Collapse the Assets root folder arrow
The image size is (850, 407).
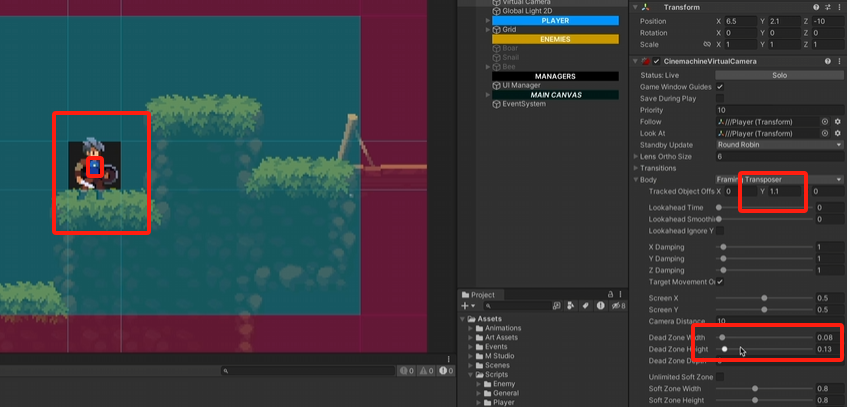tap(462, 319)
